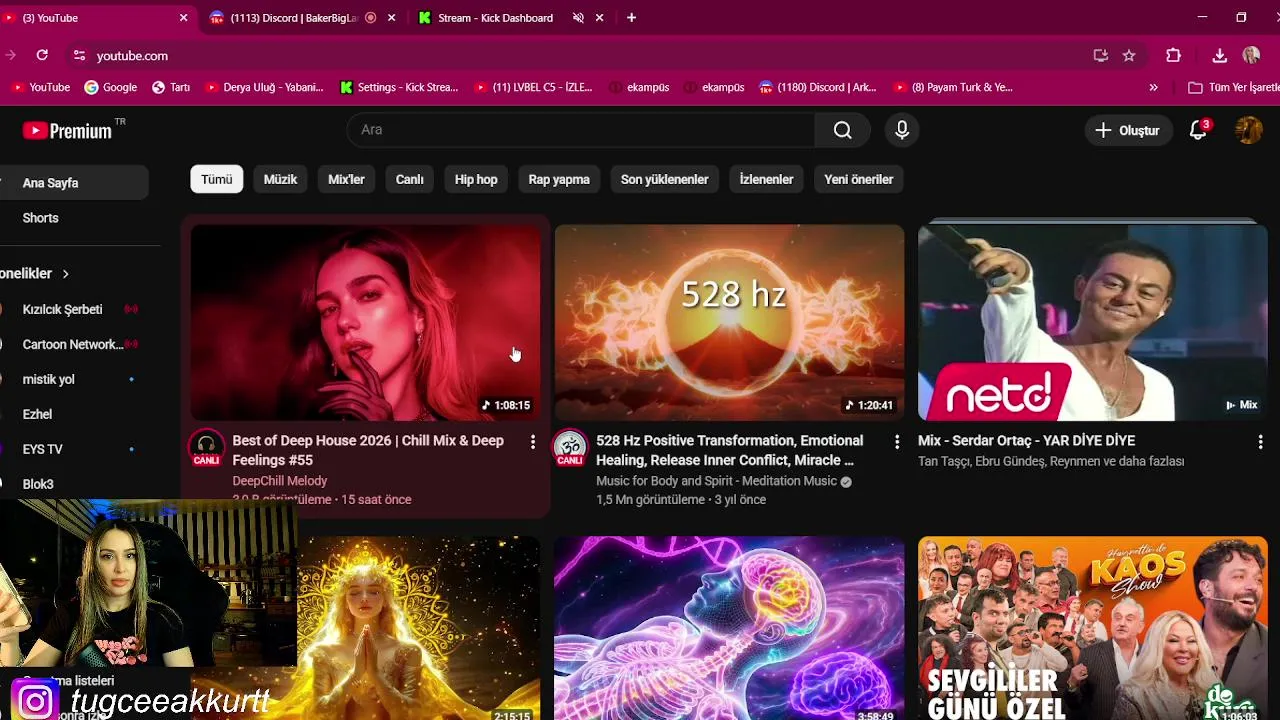Open 528 hz video thumbnail

[x=729, y=322]
